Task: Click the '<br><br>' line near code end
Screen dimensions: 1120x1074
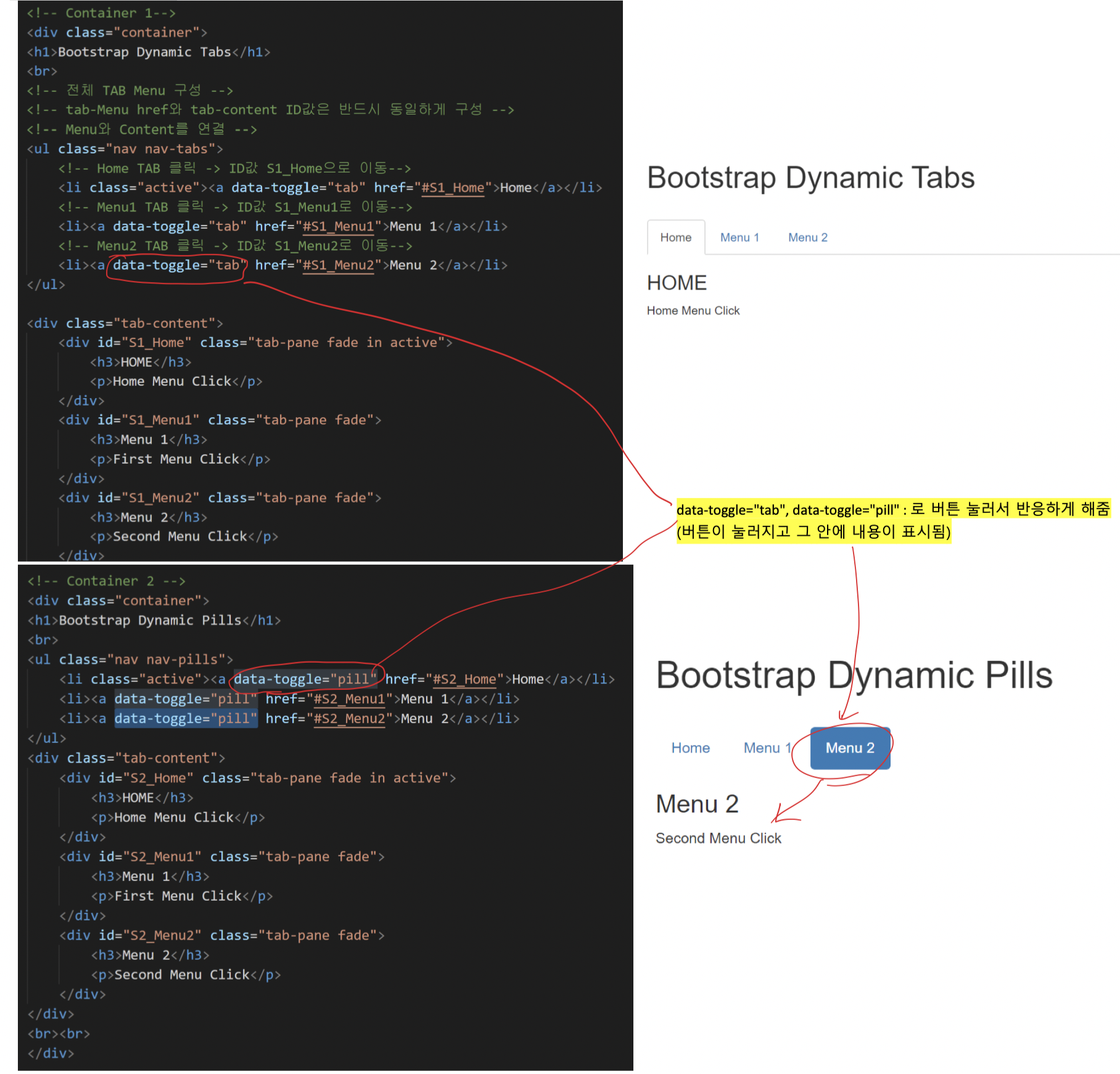Action: (x=59, y=1034)
